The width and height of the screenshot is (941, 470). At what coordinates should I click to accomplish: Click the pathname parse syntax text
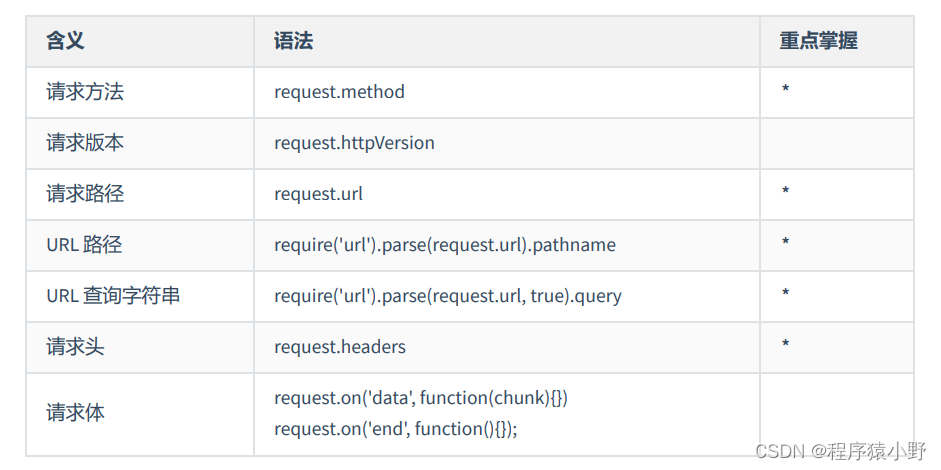click(445, 245)
